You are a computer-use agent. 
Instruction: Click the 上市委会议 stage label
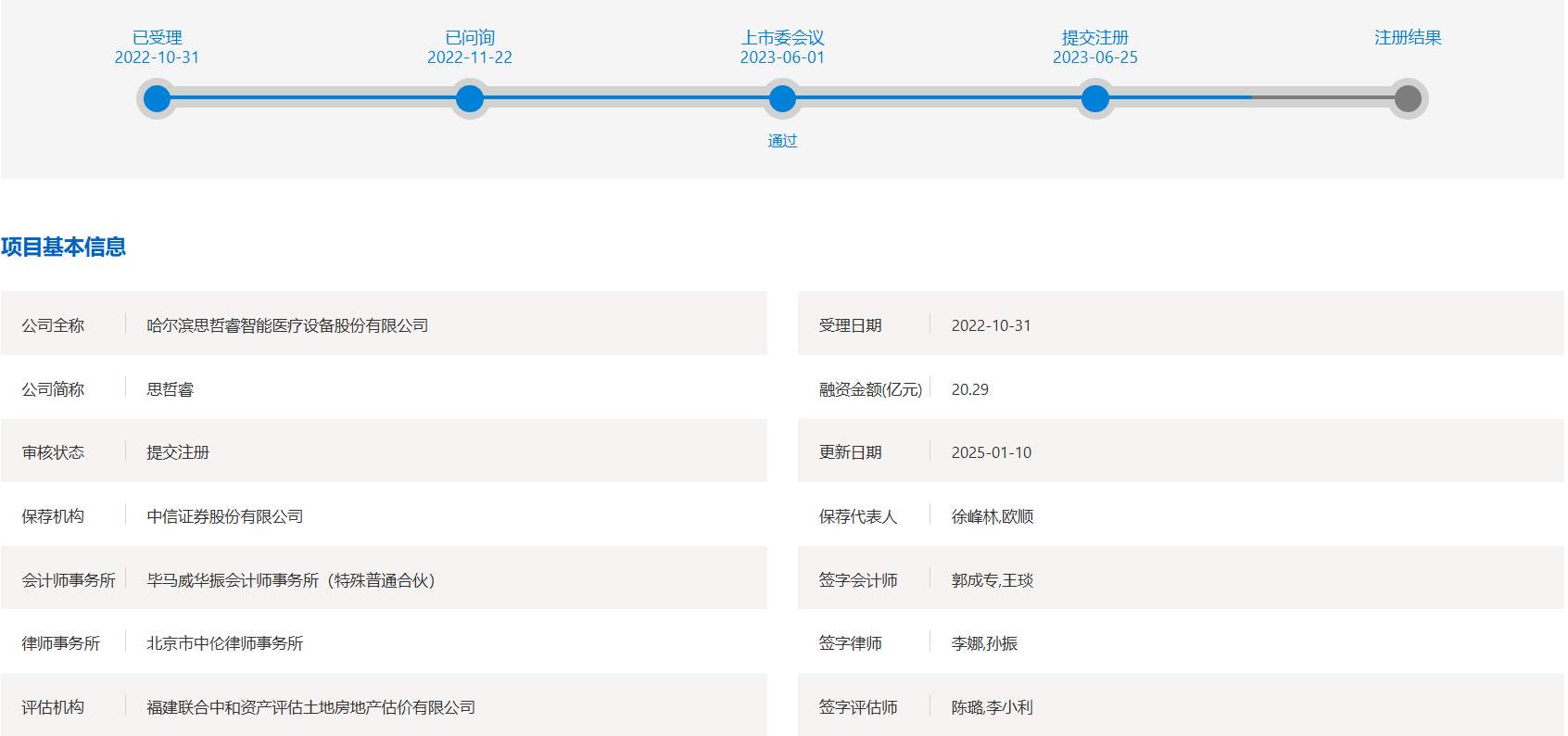pyautogui.click(x=782, y=38)
